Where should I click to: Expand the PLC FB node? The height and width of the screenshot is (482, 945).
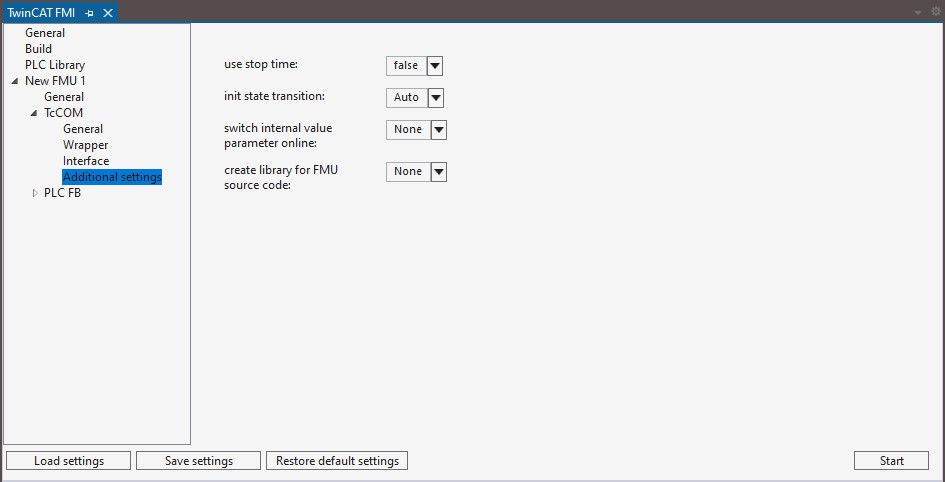(34, 193)
